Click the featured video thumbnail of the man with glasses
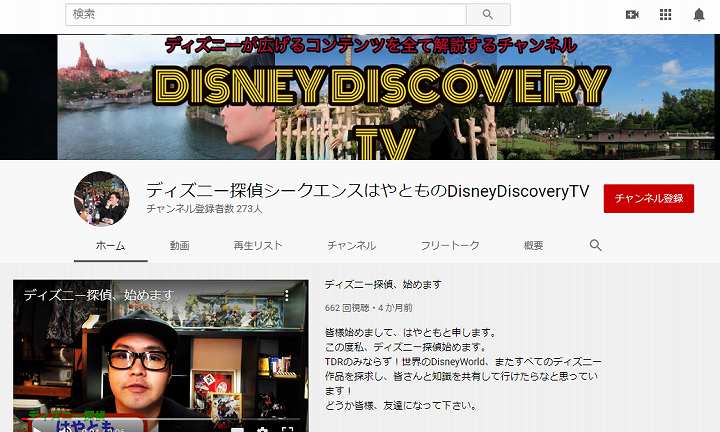The image size is (720, 432). click(161, 356)
